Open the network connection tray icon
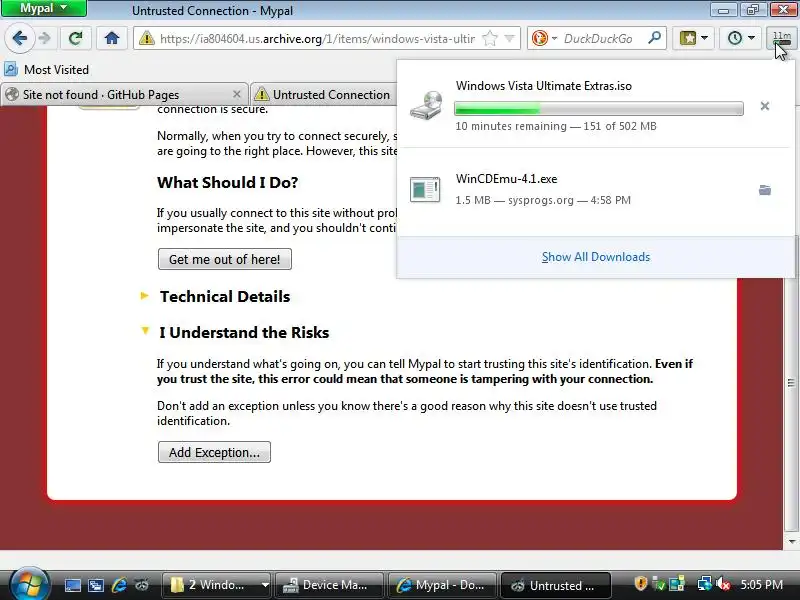The image size is (800, 600). (x=705, y=584)
